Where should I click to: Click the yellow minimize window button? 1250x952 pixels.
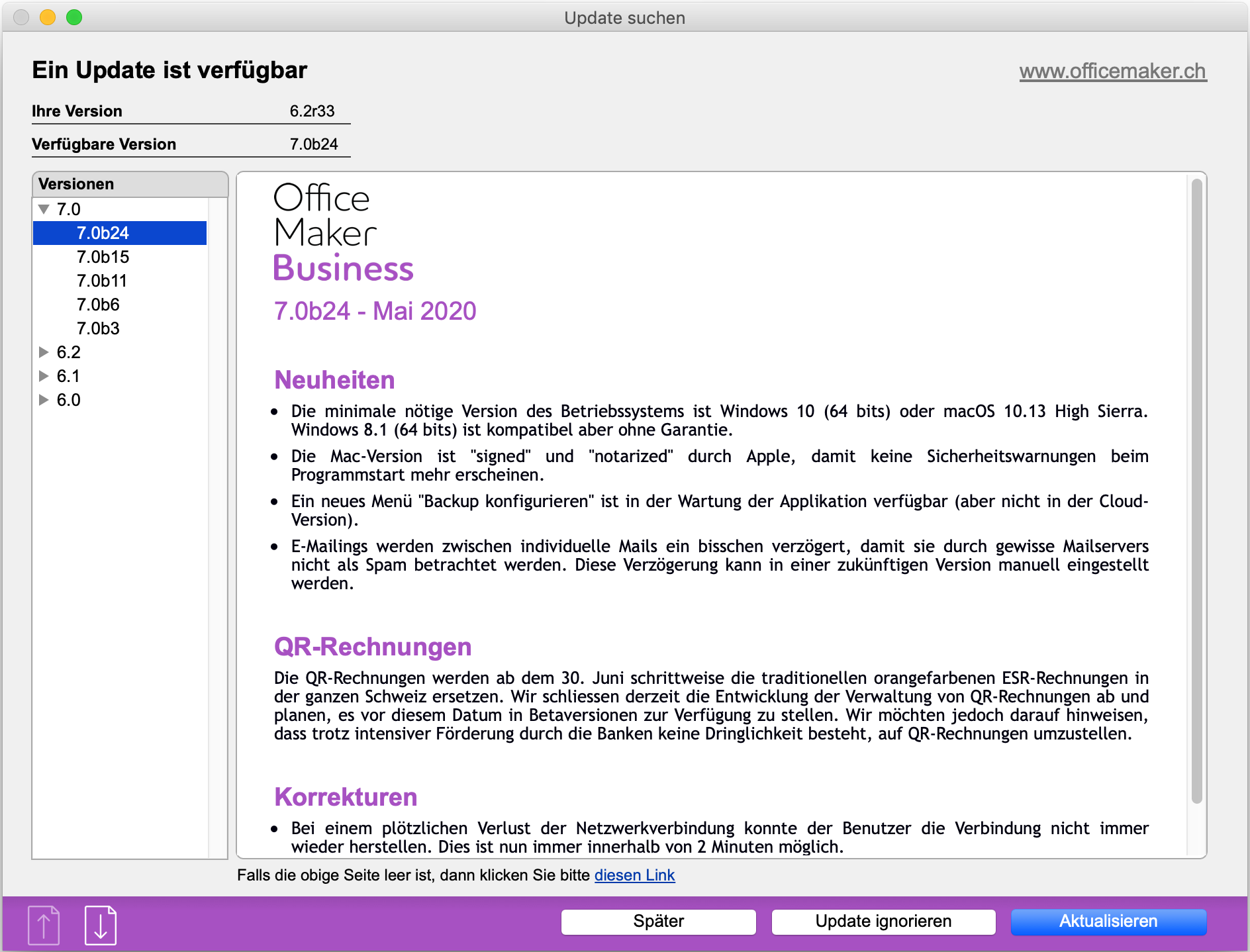48,17
